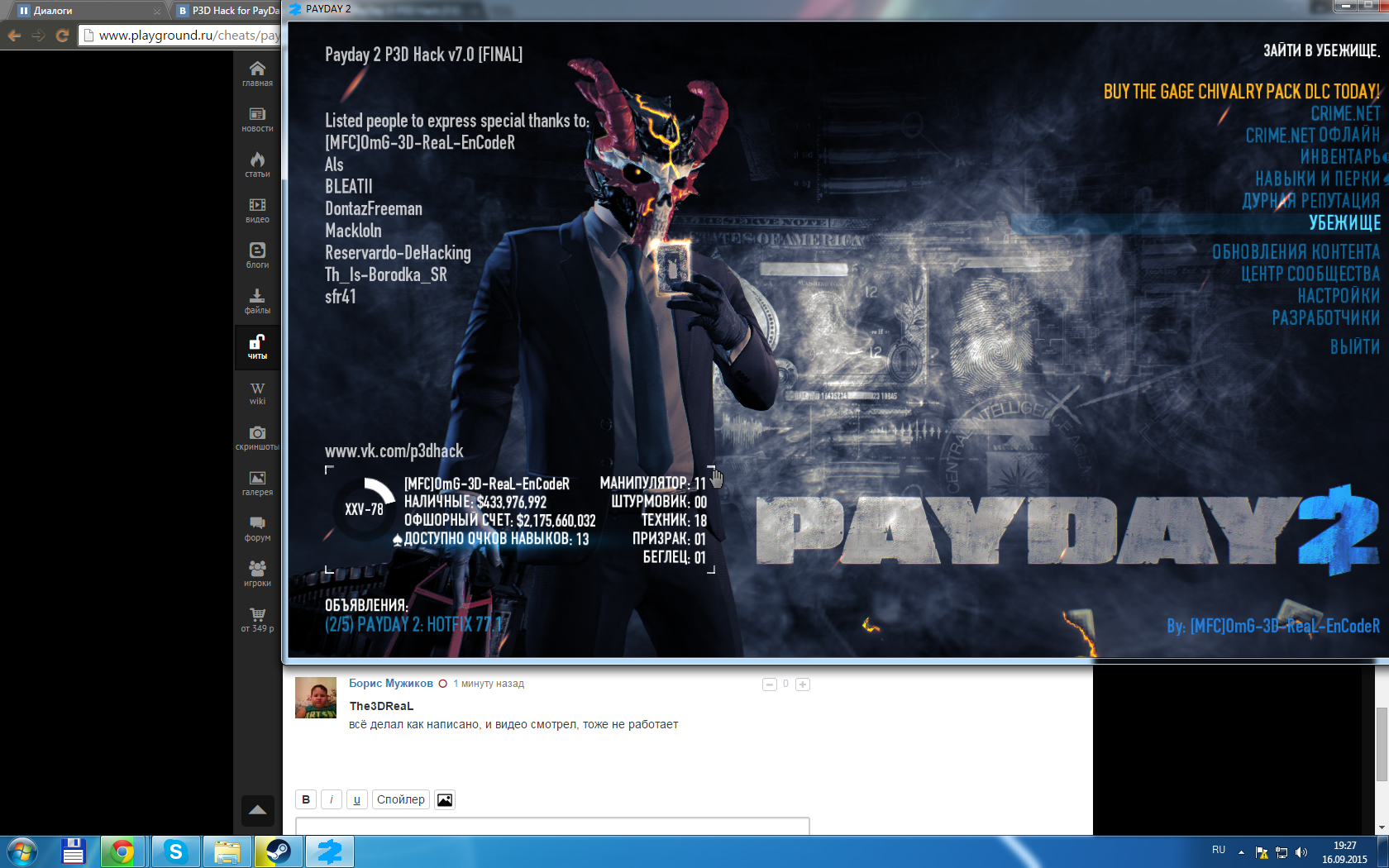Open the игроки players sidebar icon
Viewport: 1389px width, 868px height.
pos(257,573)
